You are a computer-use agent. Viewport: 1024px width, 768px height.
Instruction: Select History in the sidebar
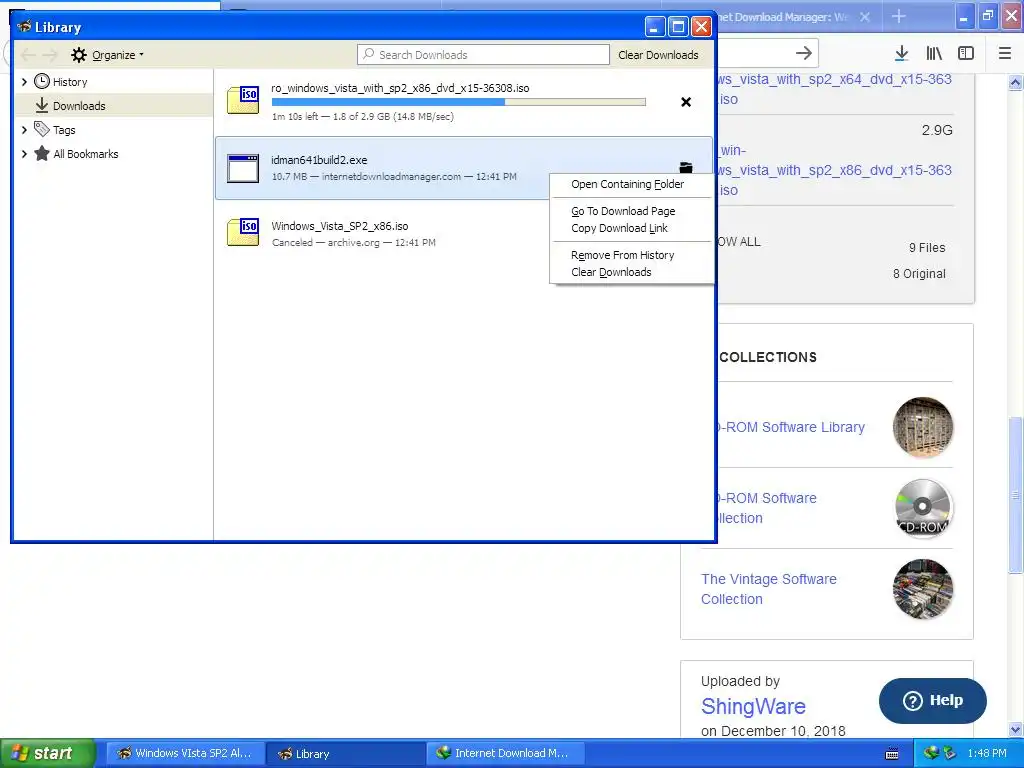pos(70,82)
